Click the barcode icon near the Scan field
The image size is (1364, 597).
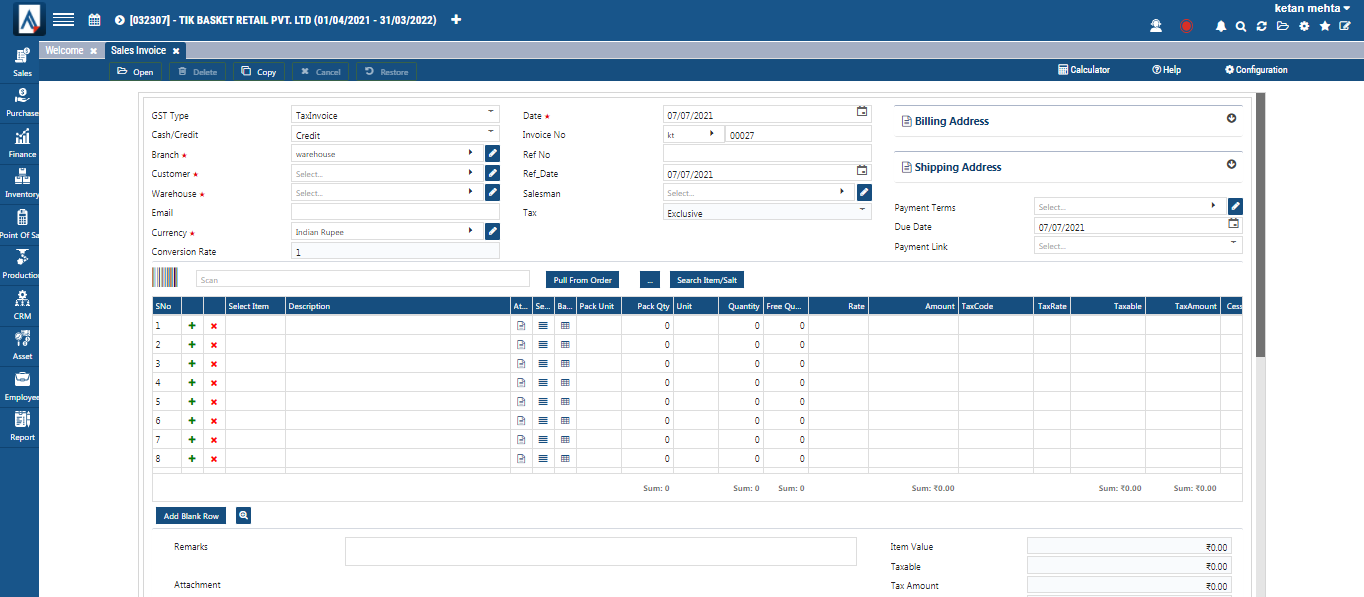point(164,278)
